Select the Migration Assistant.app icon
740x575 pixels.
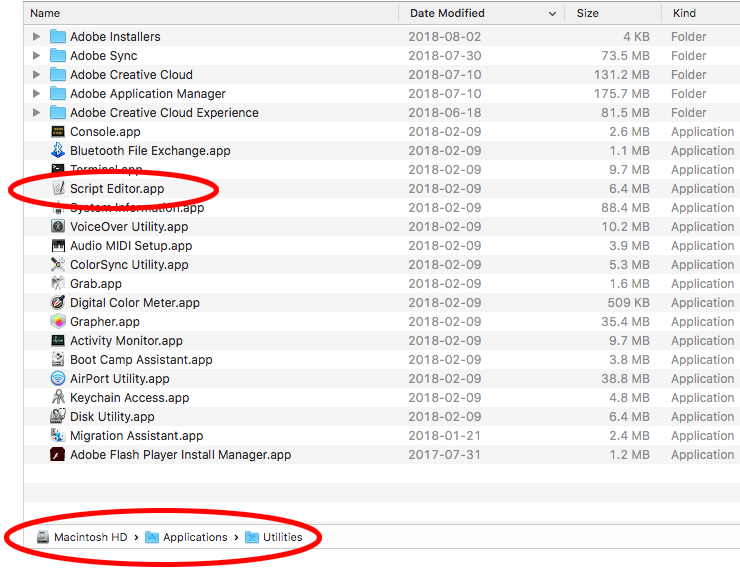click(58, 435)
